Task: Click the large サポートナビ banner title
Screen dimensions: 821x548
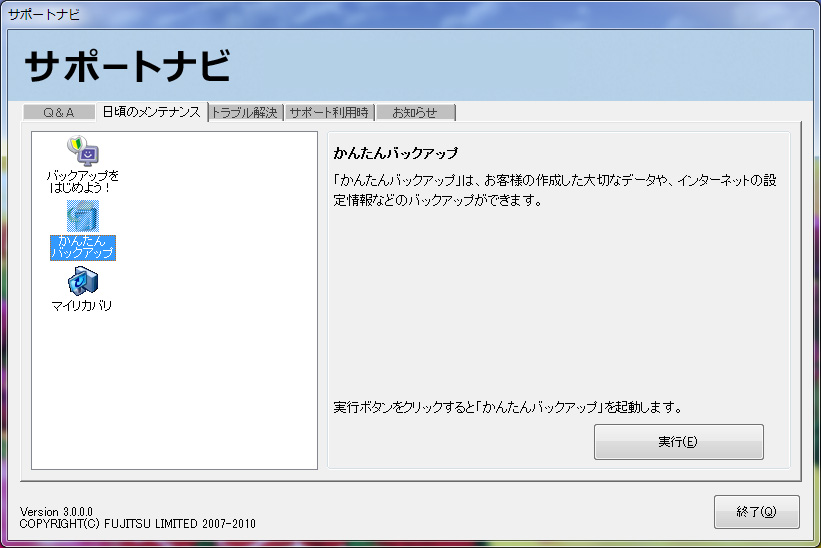Action: [127, 66]
